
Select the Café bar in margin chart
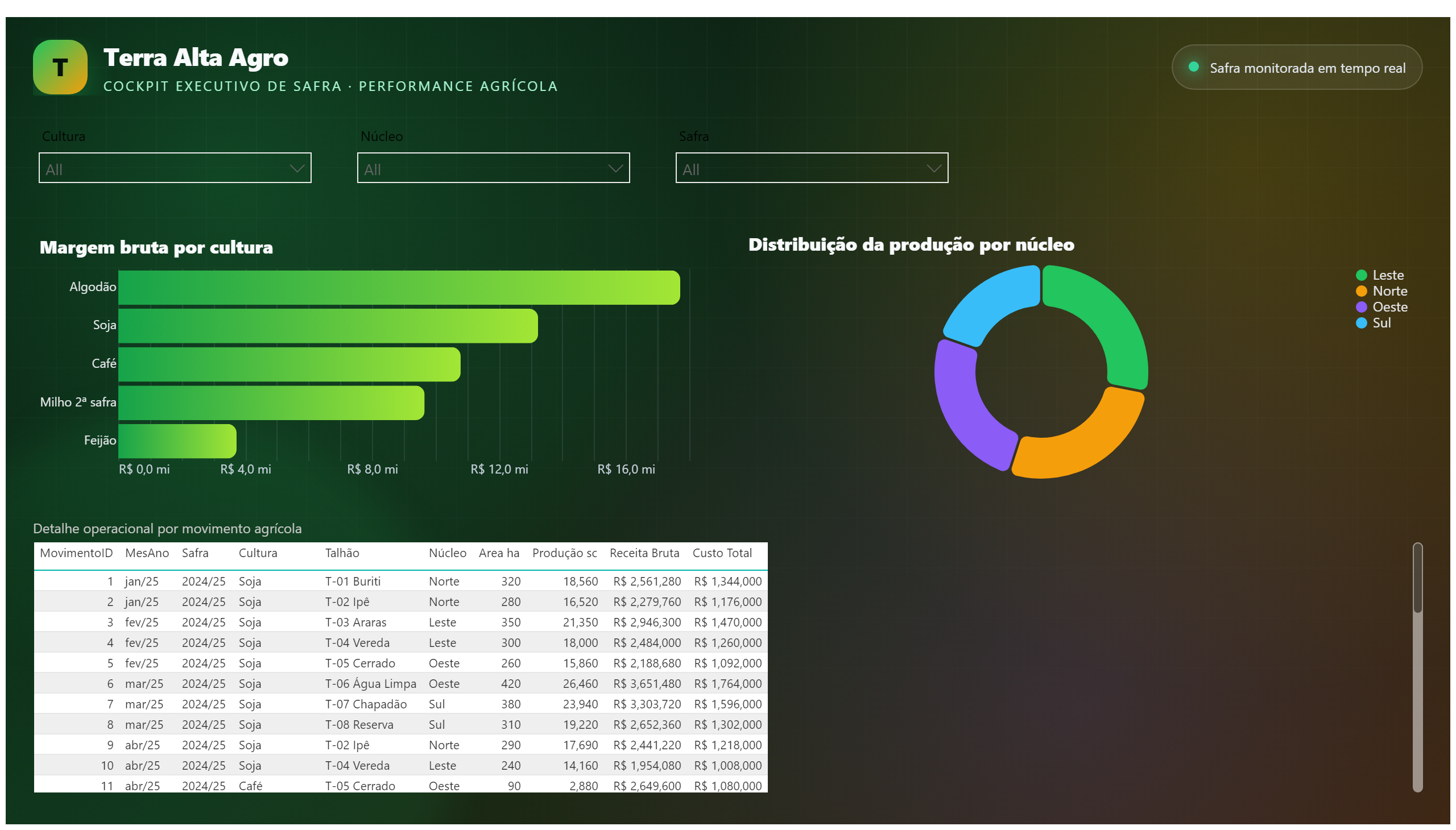click(289, 364)
